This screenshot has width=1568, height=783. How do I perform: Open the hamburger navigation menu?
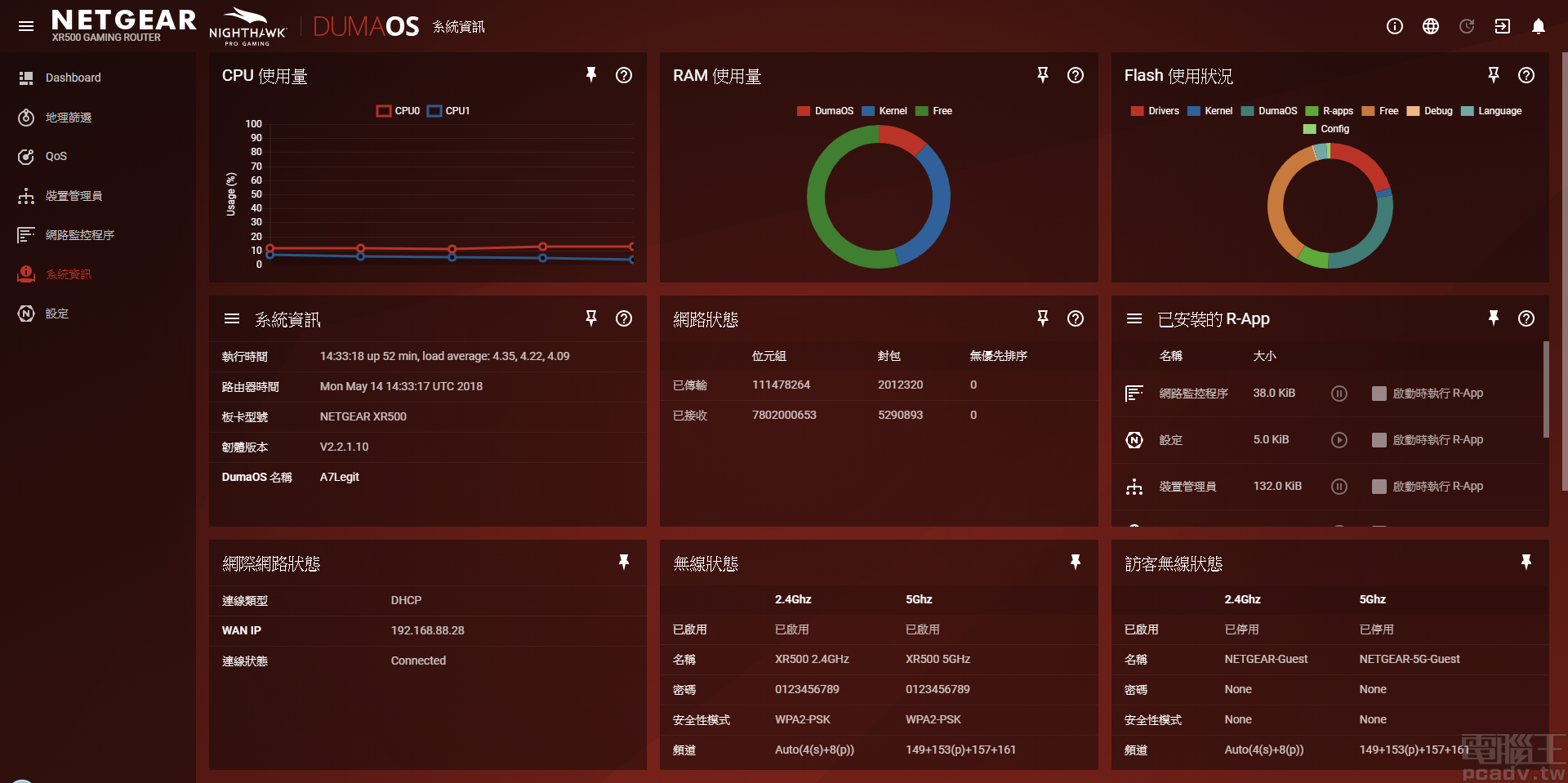26,26
